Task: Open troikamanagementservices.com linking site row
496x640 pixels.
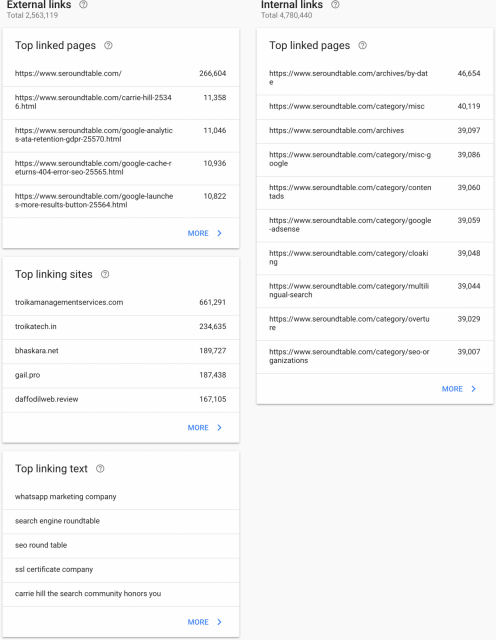Action: [121, 302]
